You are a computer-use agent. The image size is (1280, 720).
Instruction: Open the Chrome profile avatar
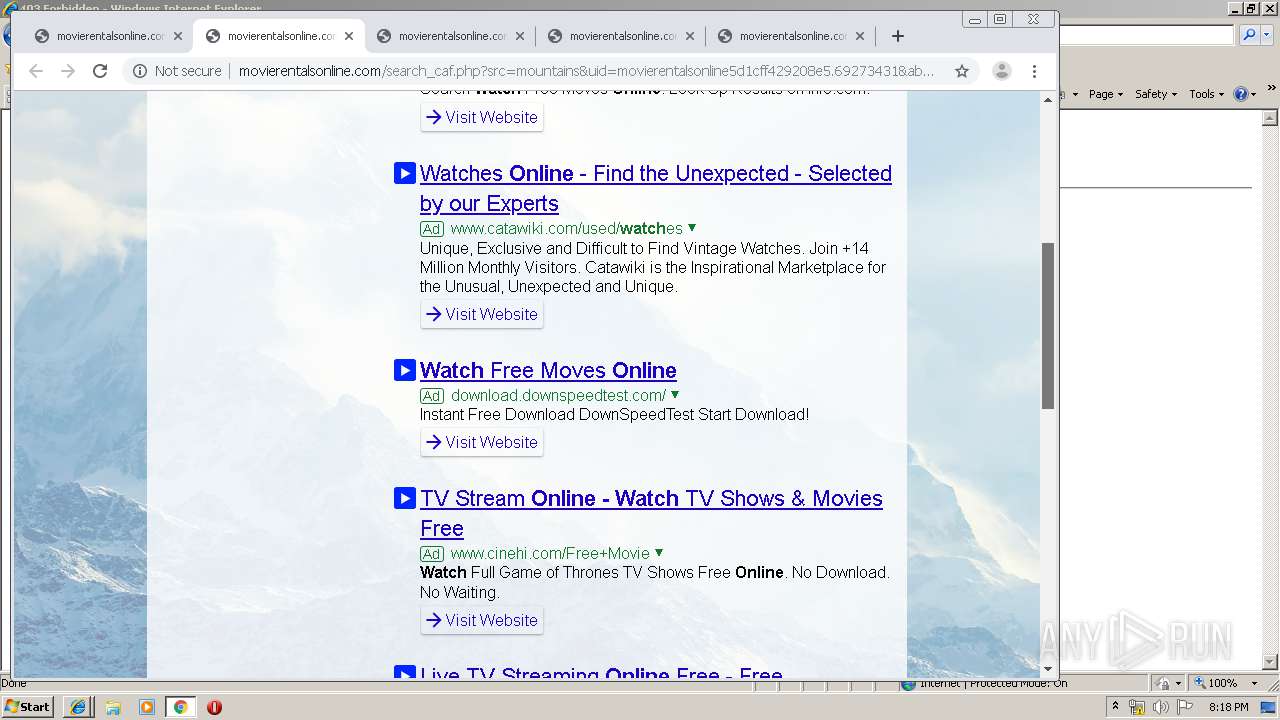click(1001, 71)
